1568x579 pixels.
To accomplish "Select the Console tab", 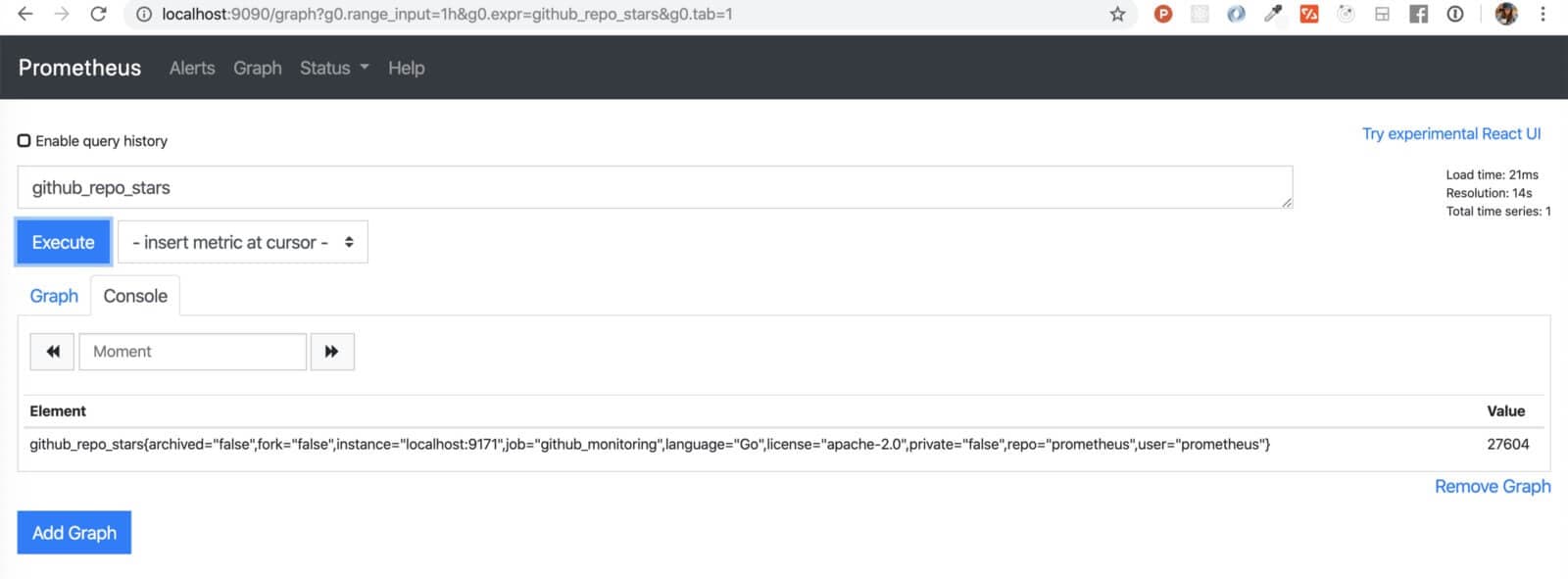I will tap(135, 296).
